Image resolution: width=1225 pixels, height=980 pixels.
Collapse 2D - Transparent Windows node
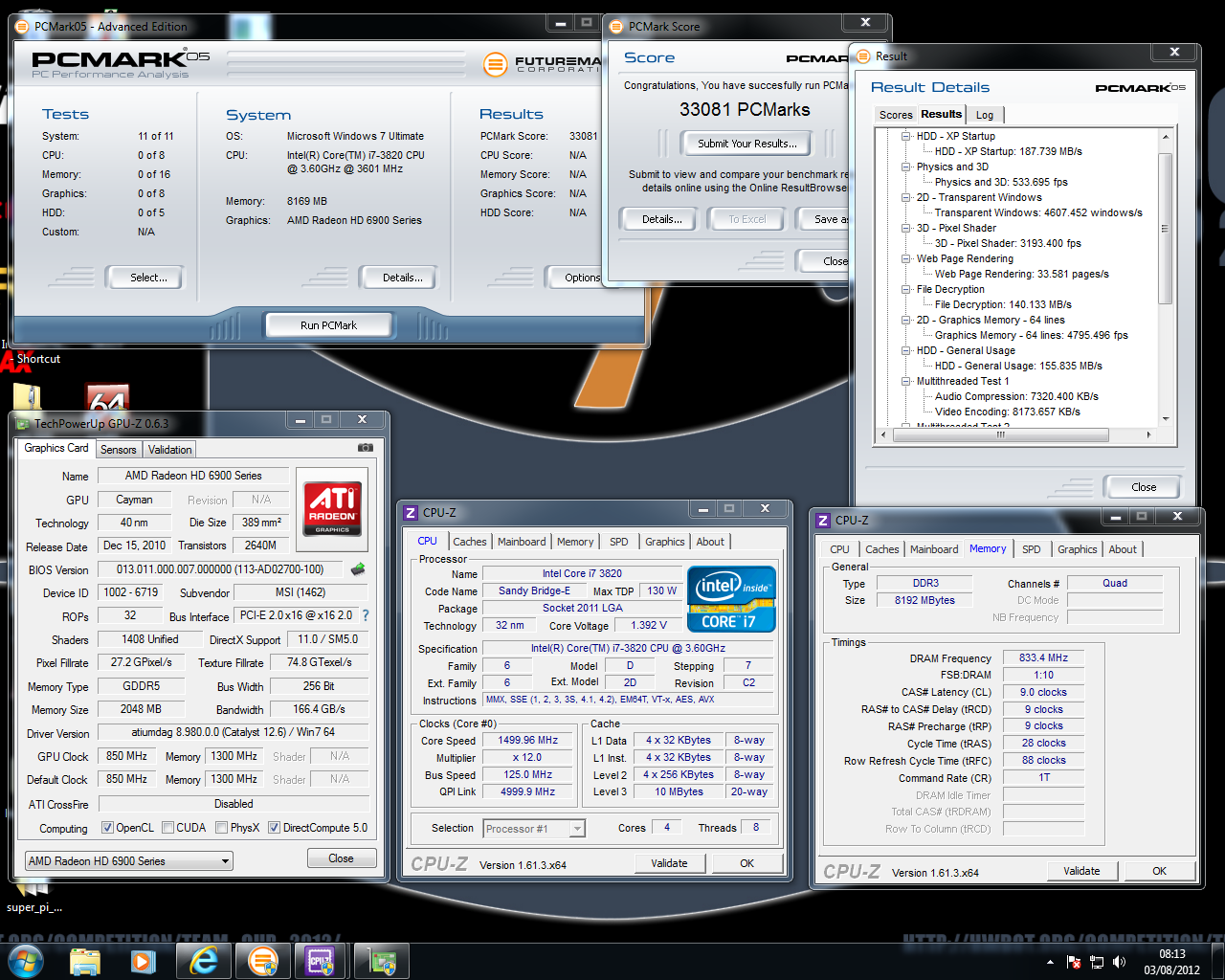coord(905,197)
